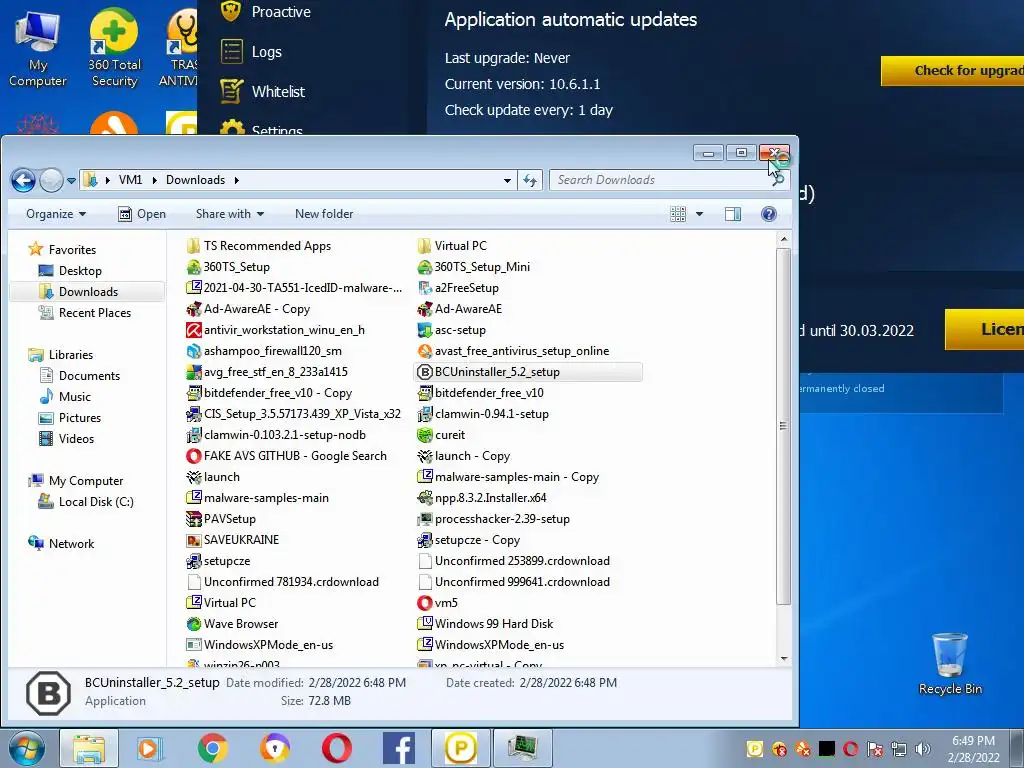Open Explorer help question mark icon
The height and width of the screenshot is (768, 1024).
(x=769, y=214)
